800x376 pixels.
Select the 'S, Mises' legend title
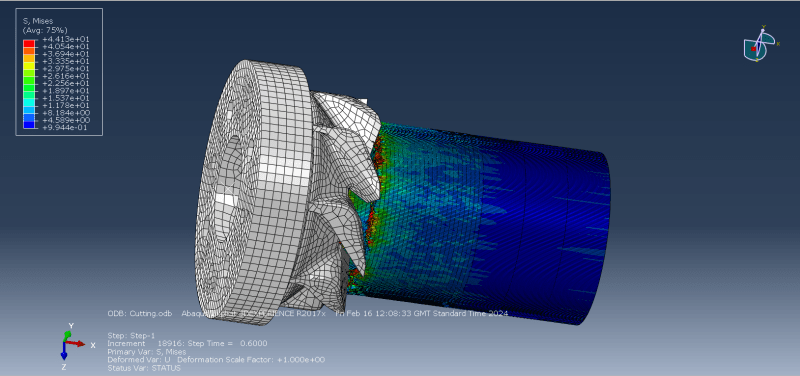pyautogui.click(x=38, y=21)
